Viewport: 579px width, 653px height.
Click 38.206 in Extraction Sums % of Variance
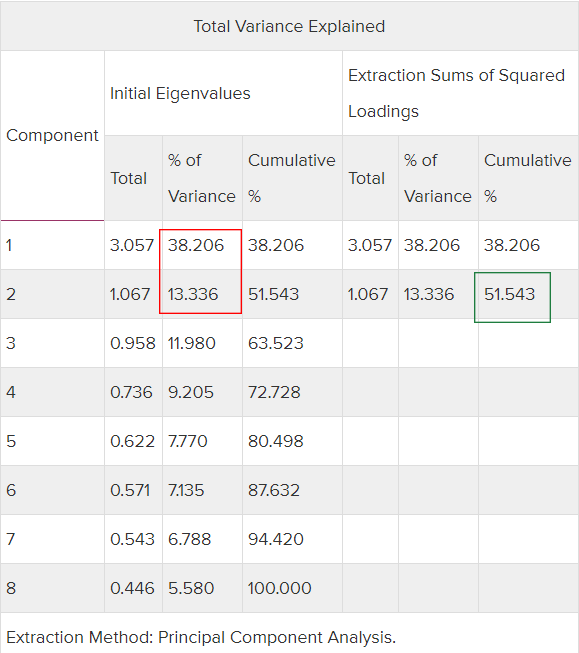tap(432, 245)
